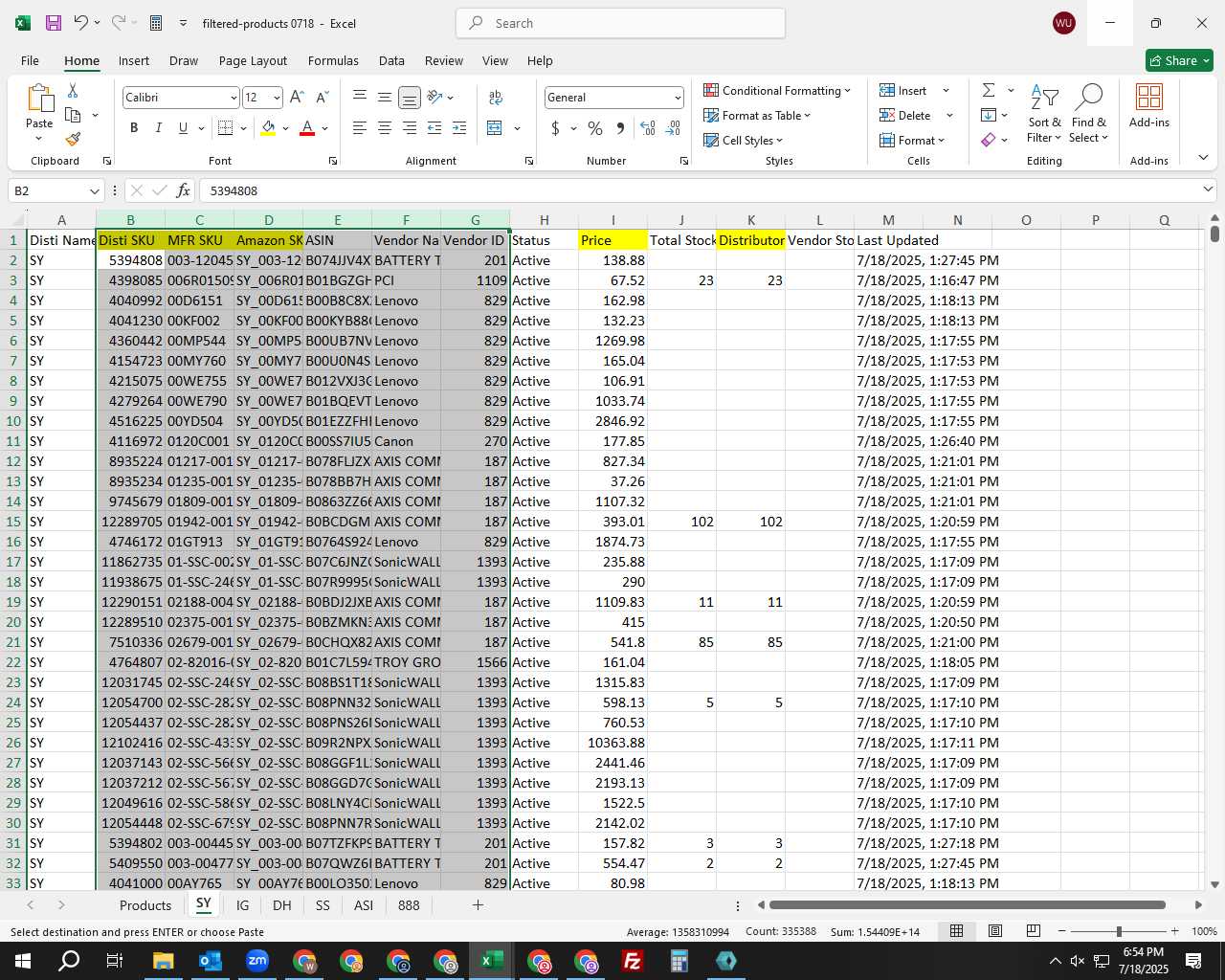The width and height of the screenshot is (1225, 980).
Task: Click the Copy icon in Clipboard group
Action: coord(73,115)
